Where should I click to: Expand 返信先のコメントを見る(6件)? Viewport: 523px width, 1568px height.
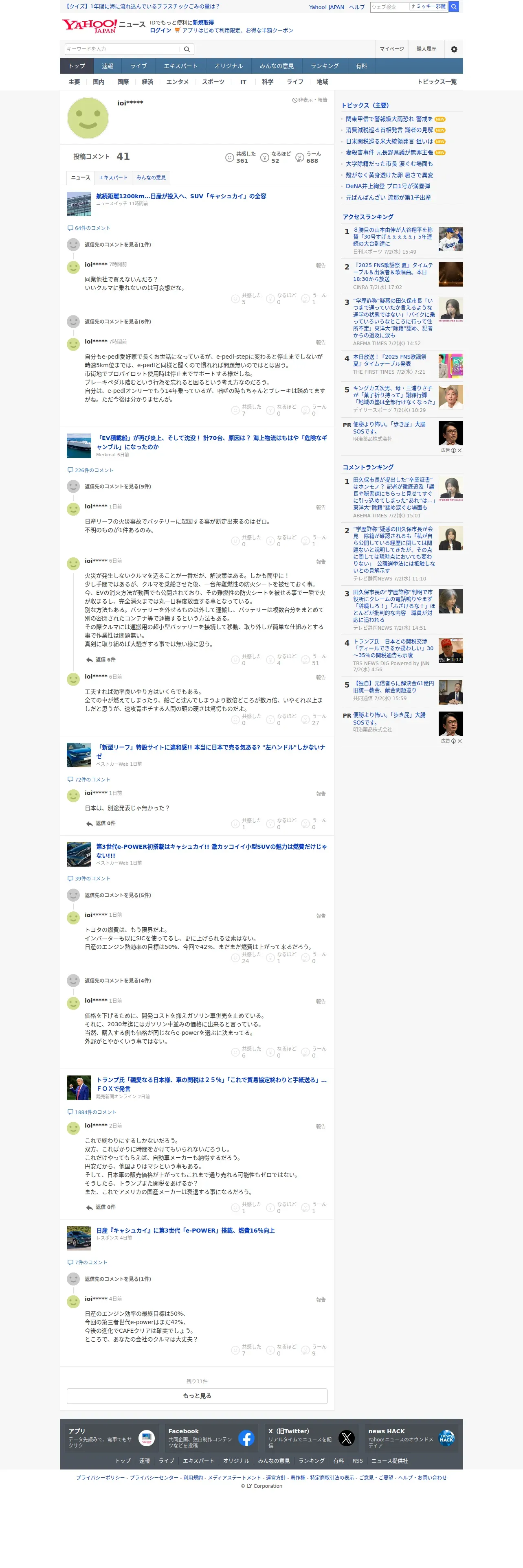click(117, 322)
